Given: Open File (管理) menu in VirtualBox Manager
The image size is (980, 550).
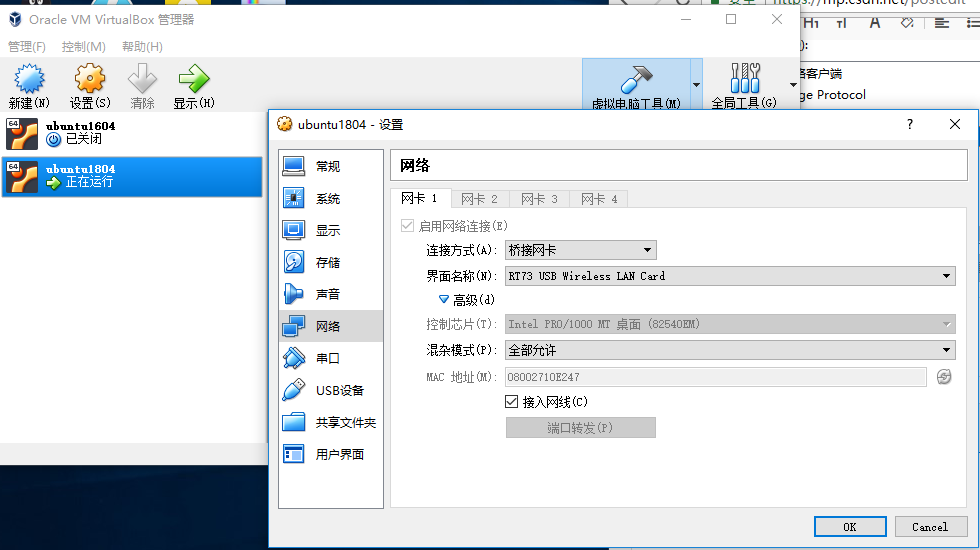Looking at the screenshot, I should 26,47.
